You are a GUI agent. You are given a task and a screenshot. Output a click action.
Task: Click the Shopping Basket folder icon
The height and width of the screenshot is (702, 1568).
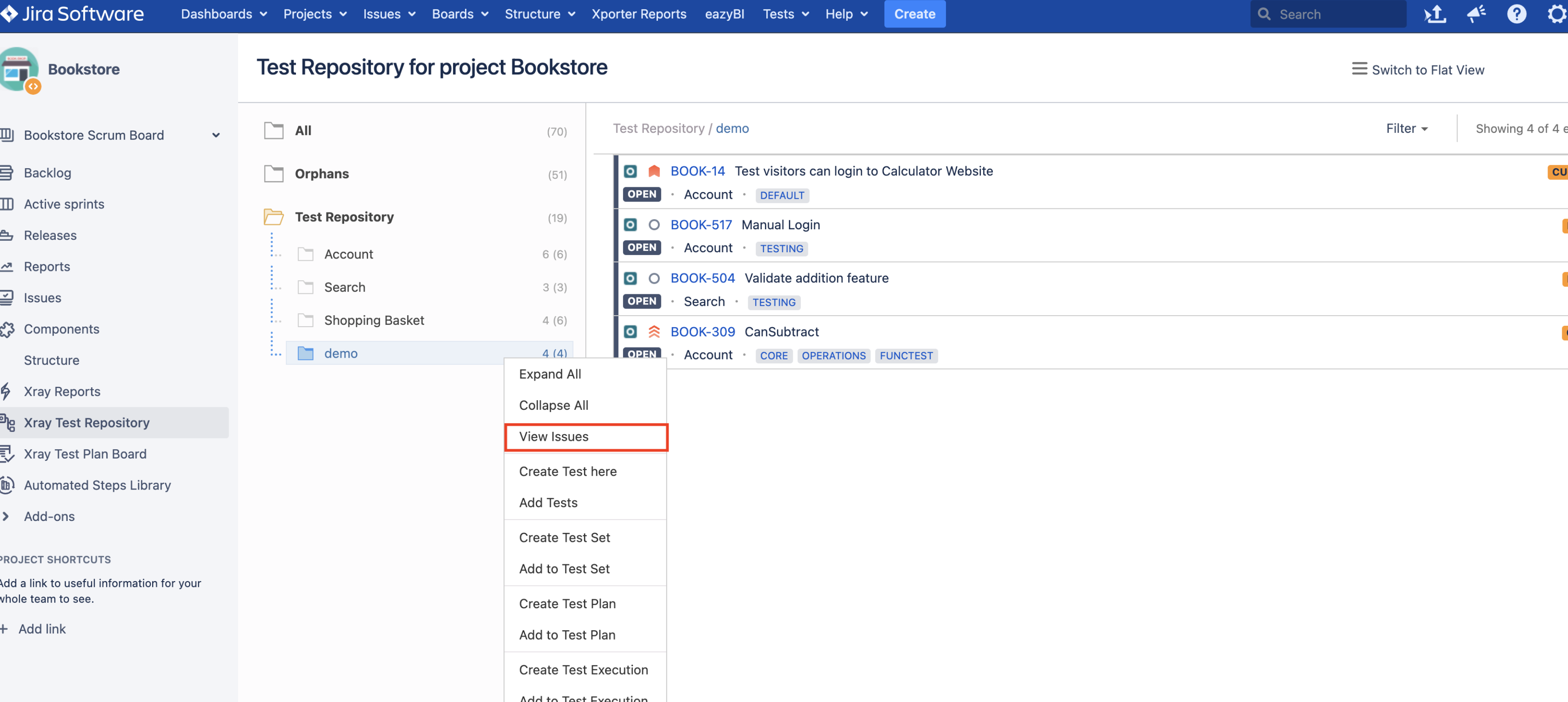pos(305,320)
